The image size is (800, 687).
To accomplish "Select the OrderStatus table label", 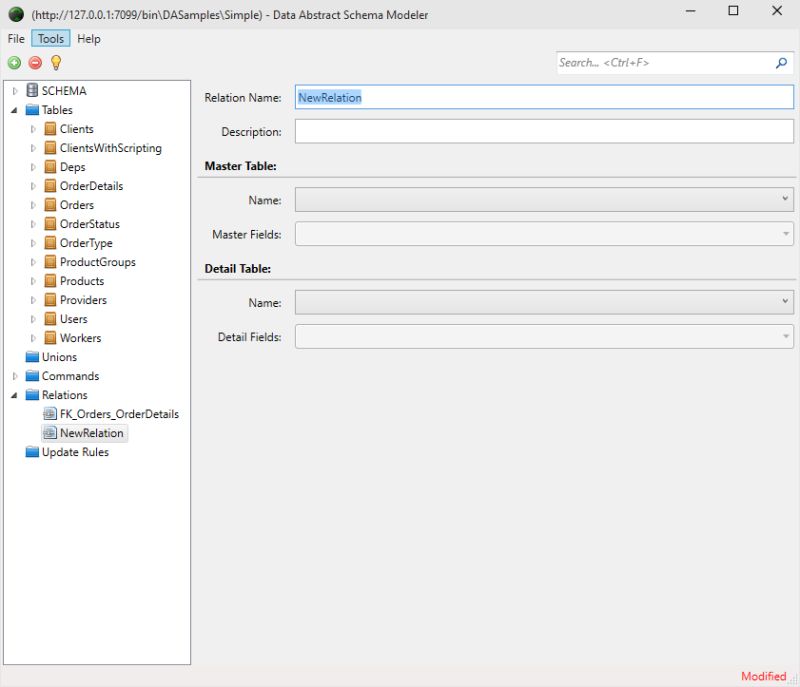I will point(90,224).
